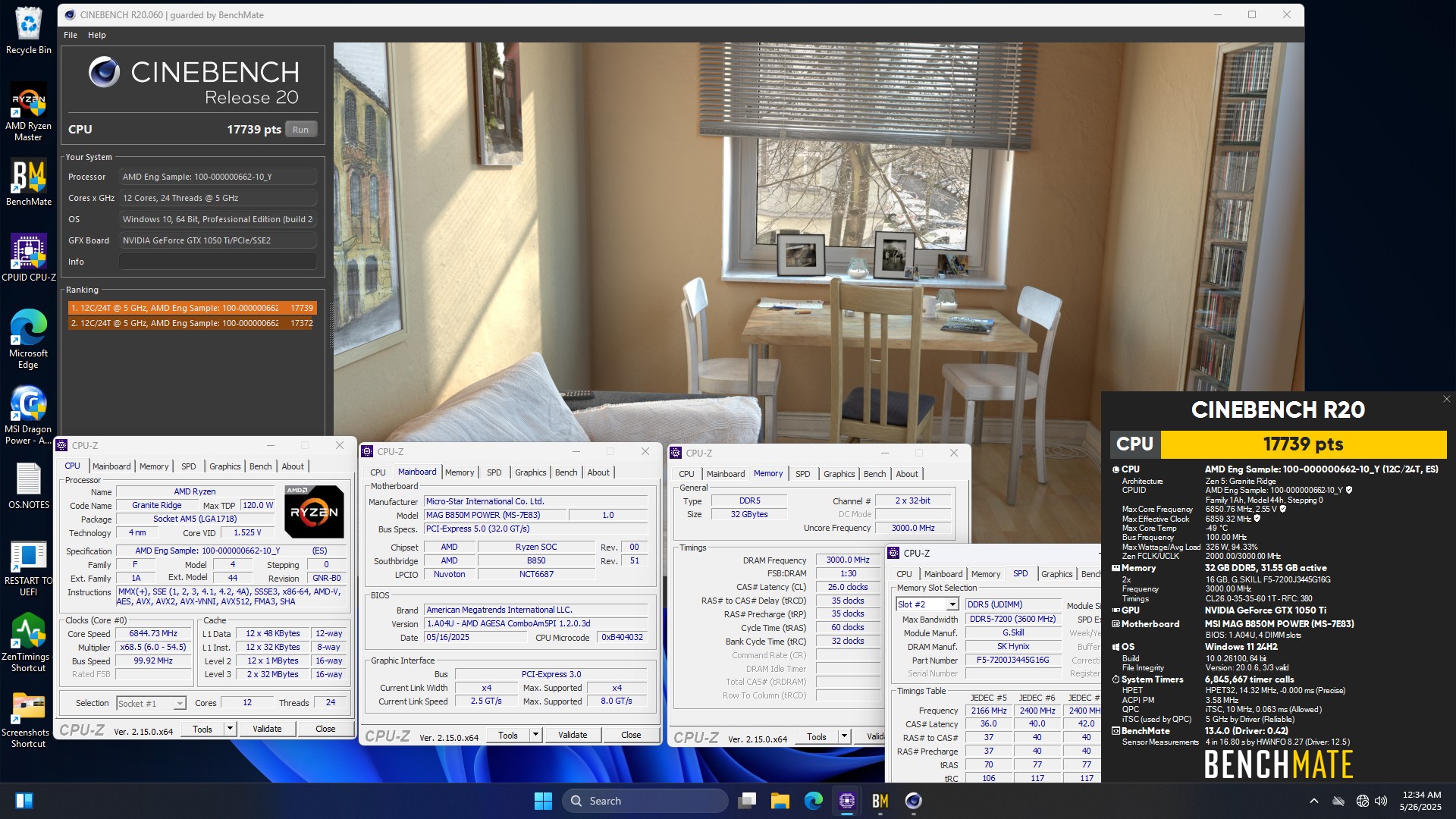Open OS.NOTES text file on desktop
This screenshot has width=1456, height=819.
point(29,485)
